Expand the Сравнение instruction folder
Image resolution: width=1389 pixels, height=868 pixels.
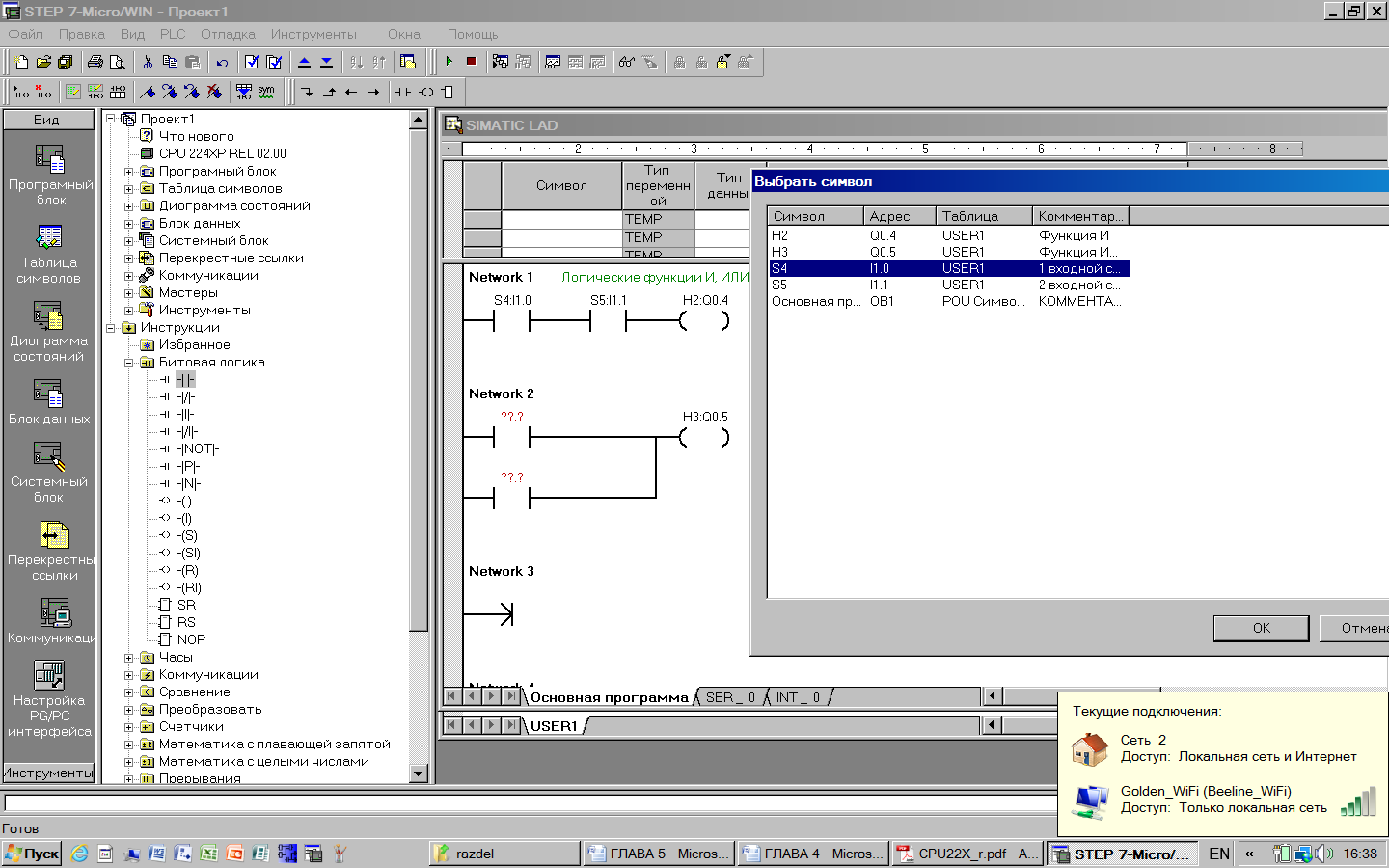(128, 692)
